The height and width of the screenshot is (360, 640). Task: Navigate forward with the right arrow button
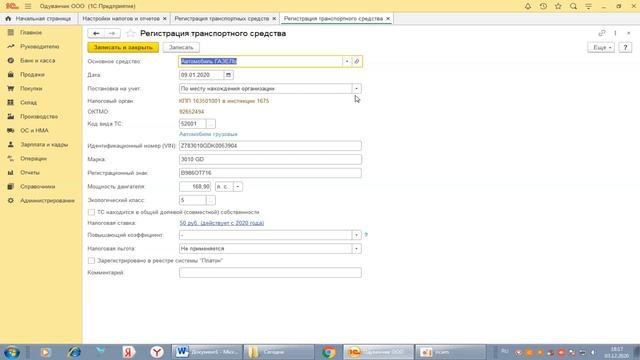(112, 33)
